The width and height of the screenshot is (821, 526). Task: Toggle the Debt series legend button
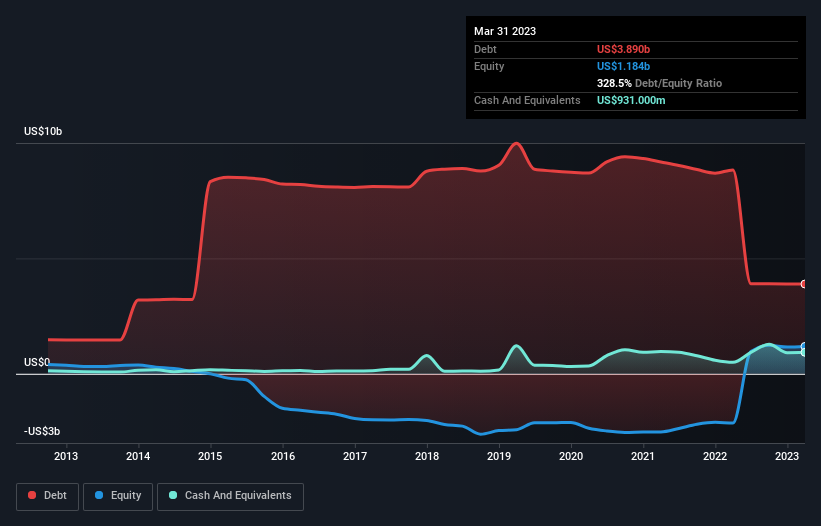point(48,496)
